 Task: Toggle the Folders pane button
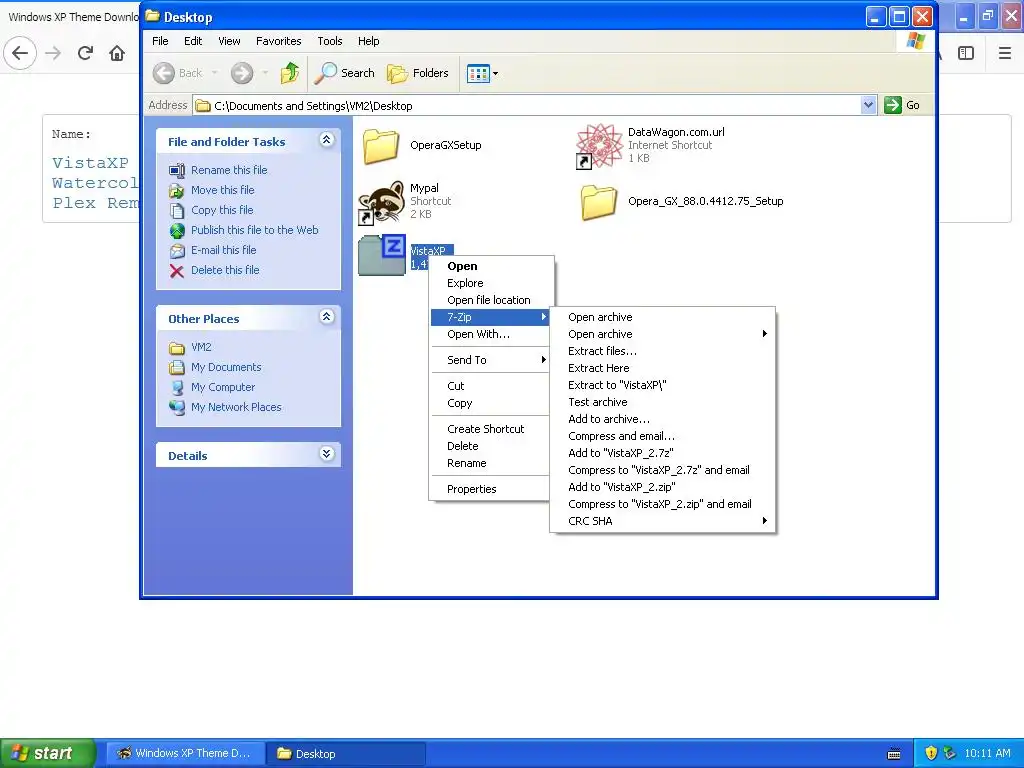pyautogui.click(x=418, y=73)
